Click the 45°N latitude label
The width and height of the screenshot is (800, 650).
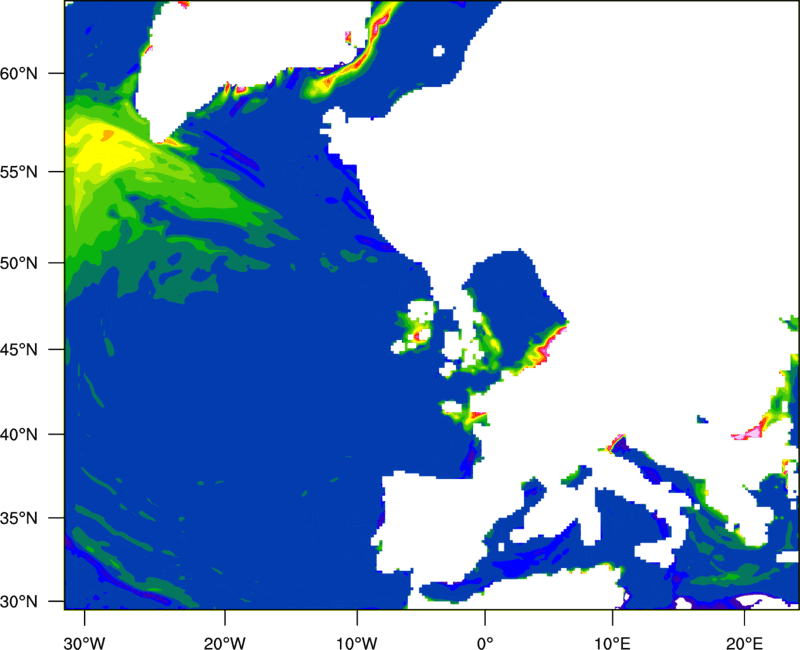19,350
